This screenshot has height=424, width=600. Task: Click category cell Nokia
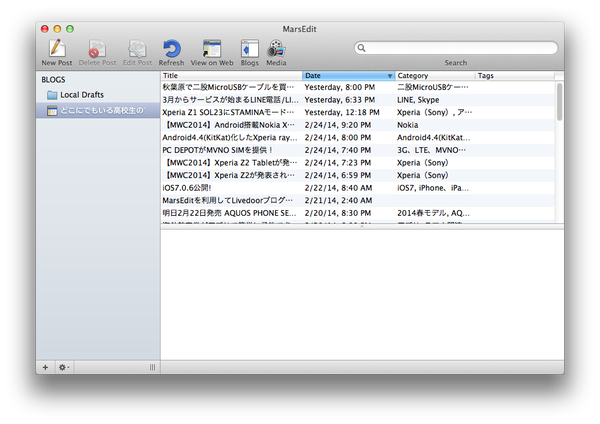pos(407,125)
